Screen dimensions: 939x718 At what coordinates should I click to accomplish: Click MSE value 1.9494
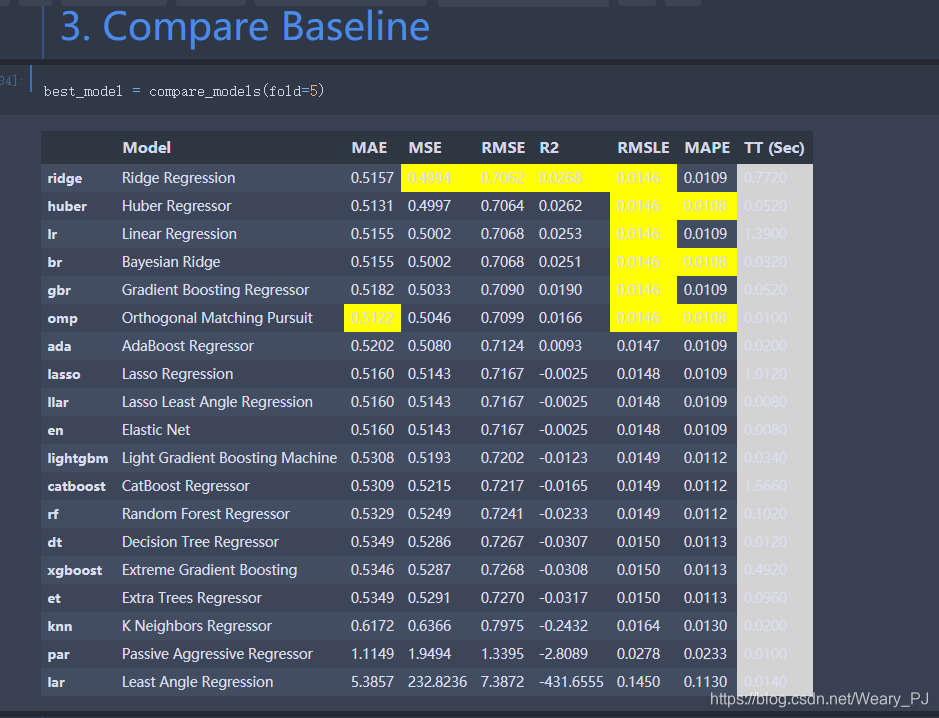(429, 654)
